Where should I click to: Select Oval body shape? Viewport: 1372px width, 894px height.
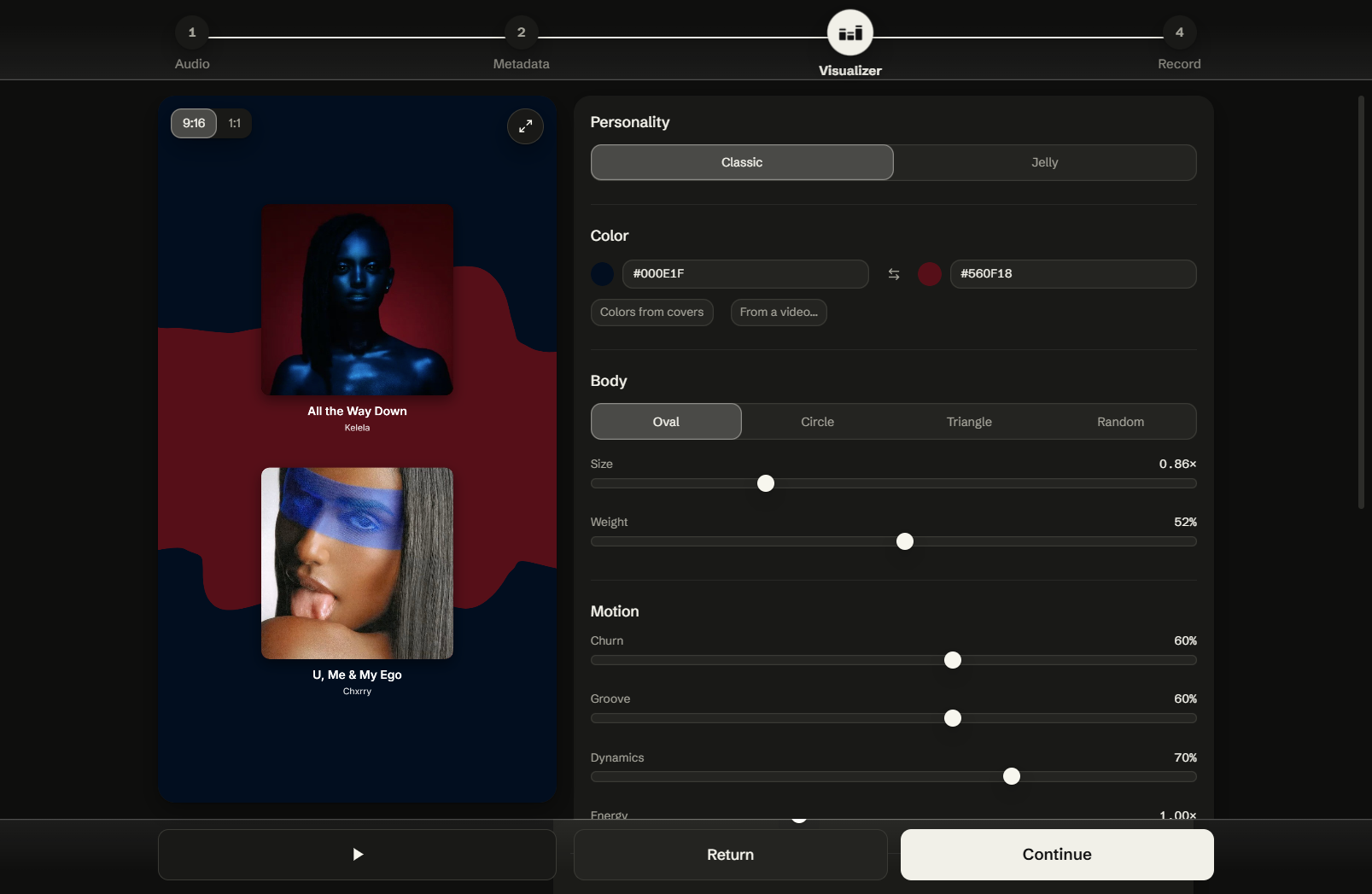point(666,422)
